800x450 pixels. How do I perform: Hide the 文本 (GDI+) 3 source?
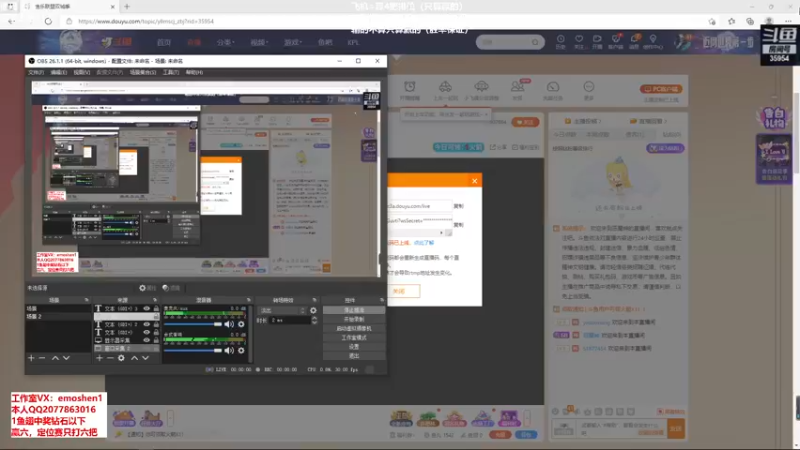[146, 309]
